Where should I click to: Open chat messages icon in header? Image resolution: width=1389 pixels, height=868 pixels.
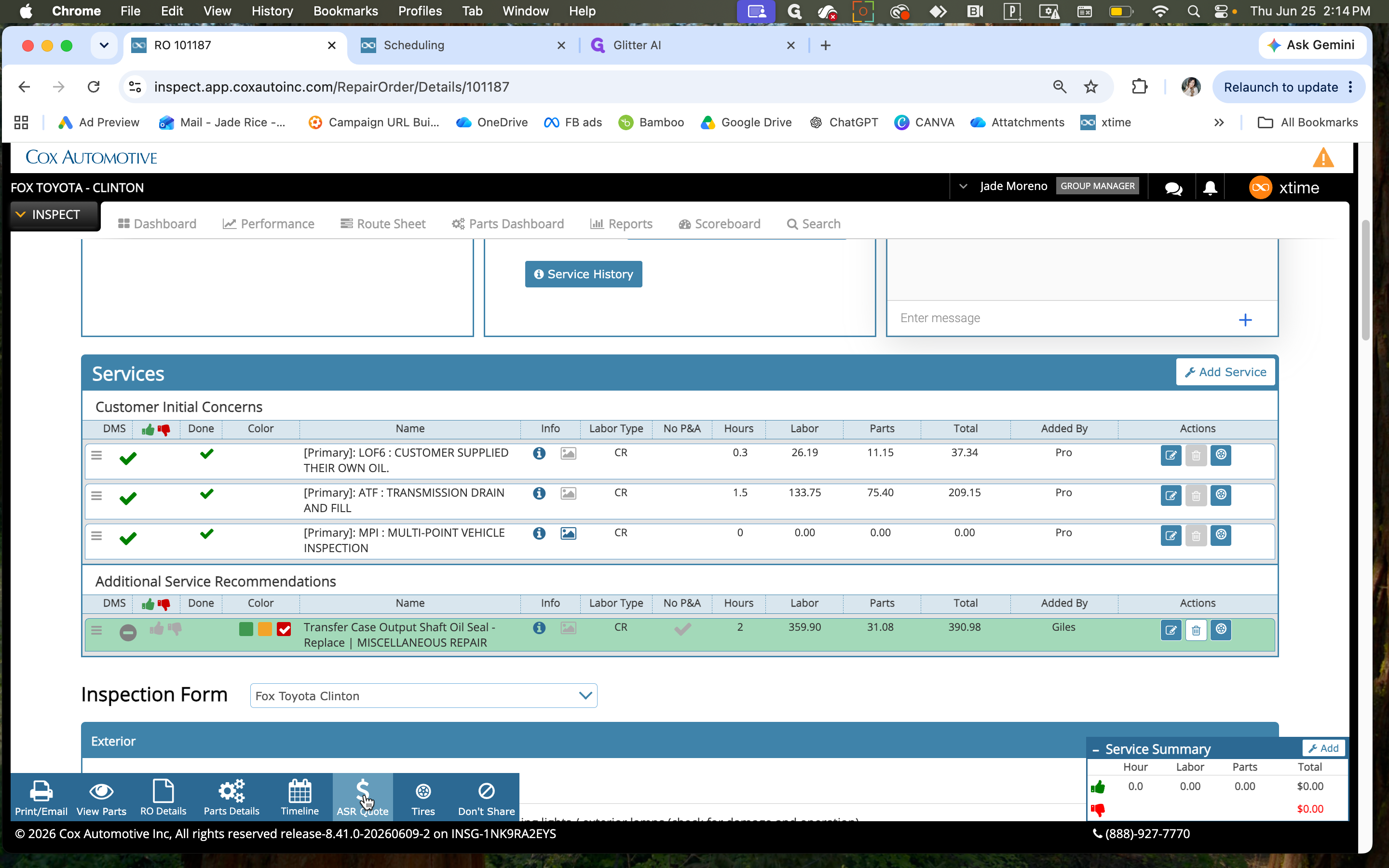(x=1173, y=188)
